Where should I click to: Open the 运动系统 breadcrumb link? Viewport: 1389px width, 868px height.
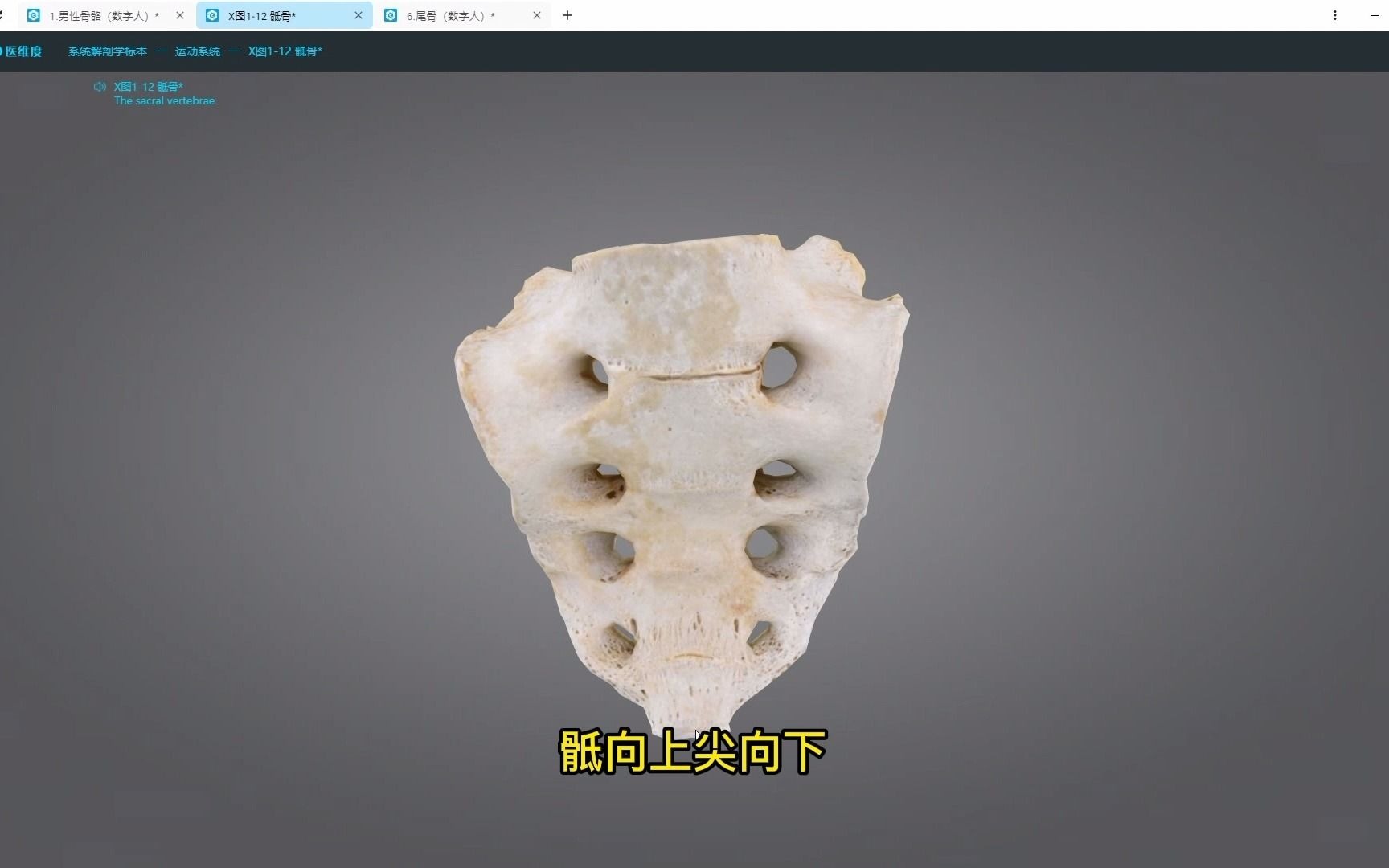point(197,51)
